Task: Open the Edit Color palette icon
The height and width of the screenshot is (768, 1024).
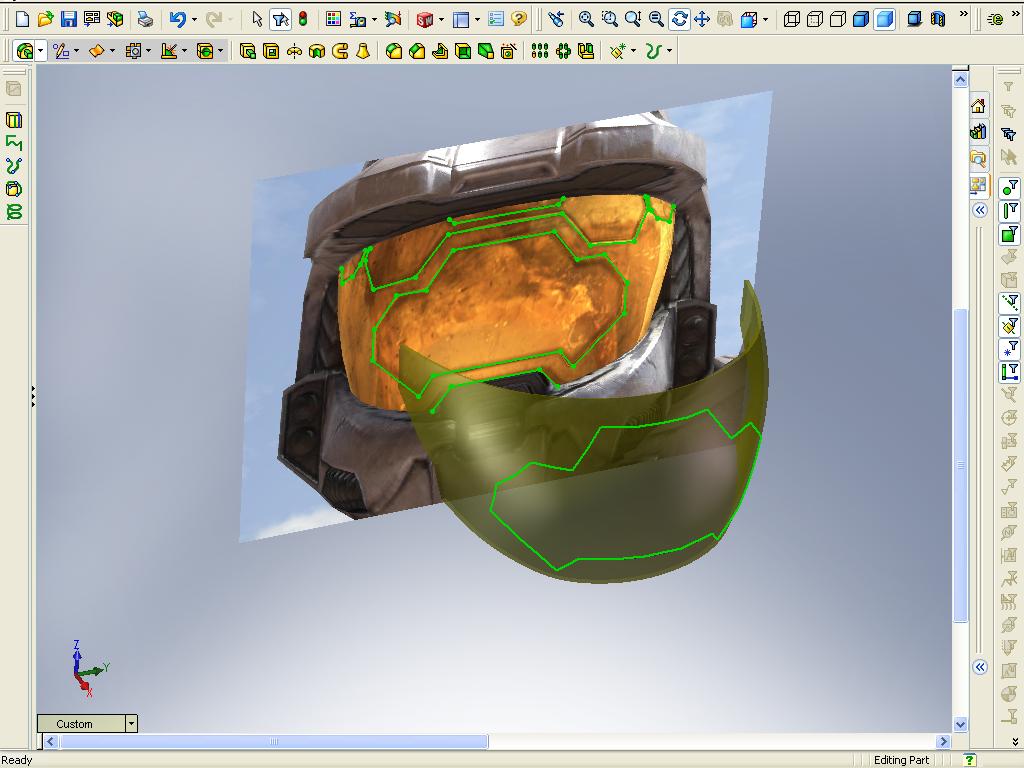Action: click(333, 19)
